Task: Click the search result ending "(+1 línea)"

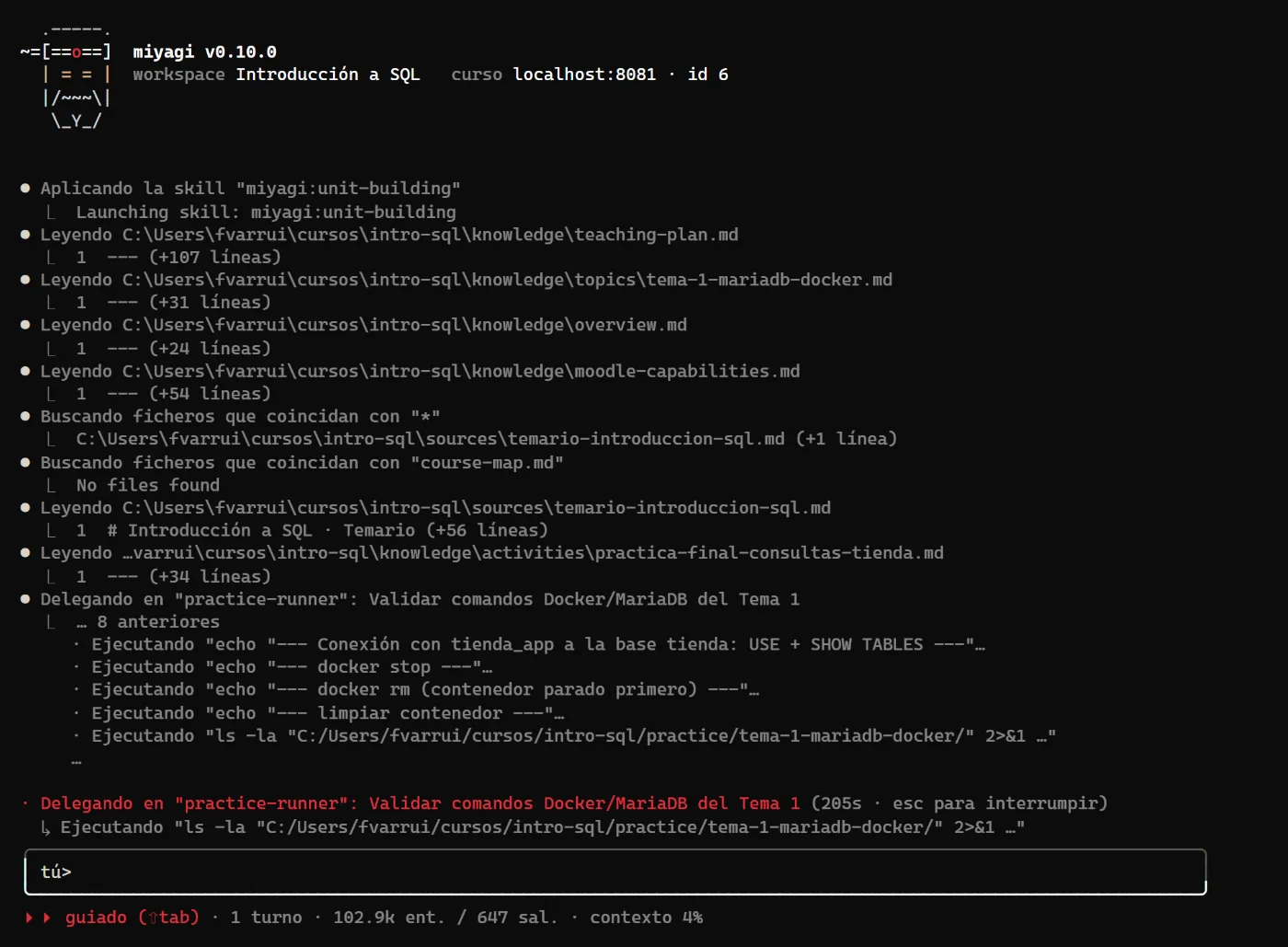Action: click(x=487, y=439)
